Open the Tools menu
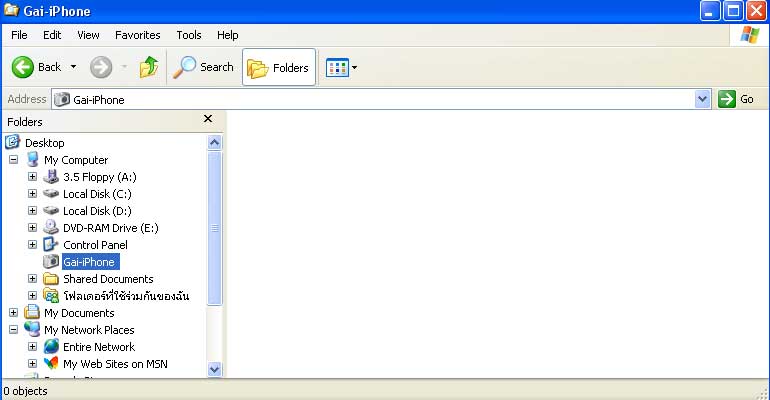Viewport: 770px width, 400px height. (189, 35)
